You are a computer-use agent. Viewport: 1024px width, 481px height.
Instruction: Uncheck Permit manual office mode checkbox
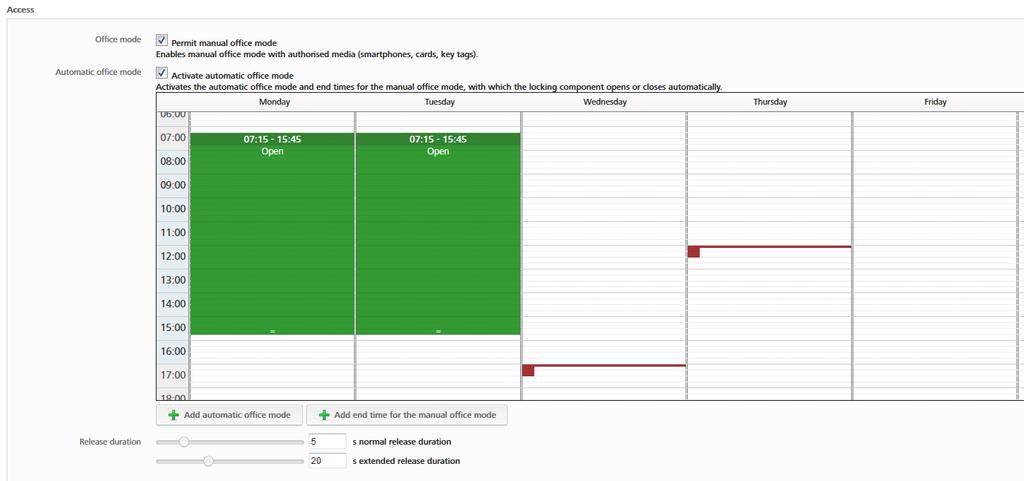[162, 40]
